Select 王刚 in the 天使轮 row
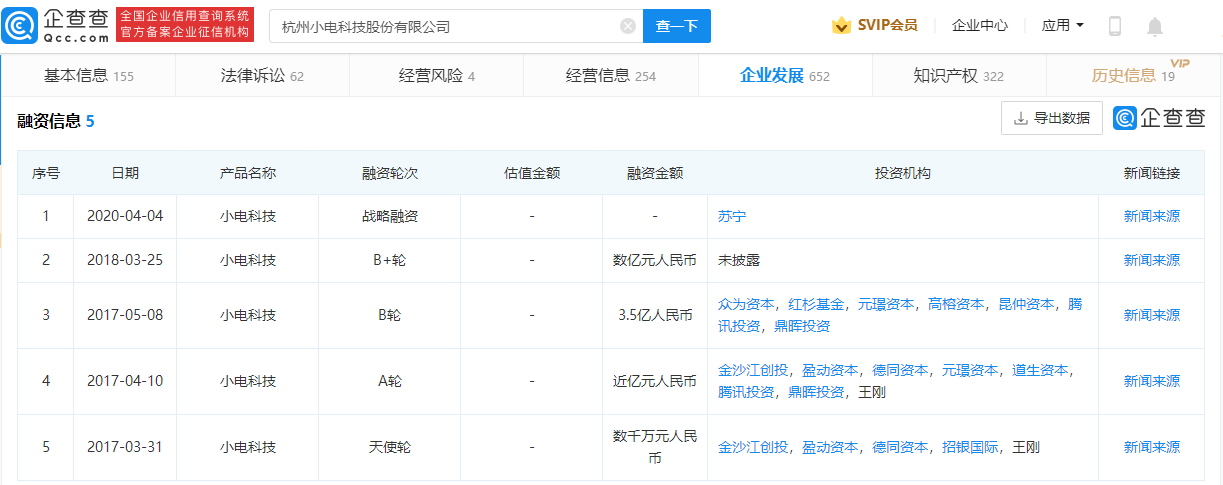The height and width of the screenshot is (485, 1223). click(1026, 447)
